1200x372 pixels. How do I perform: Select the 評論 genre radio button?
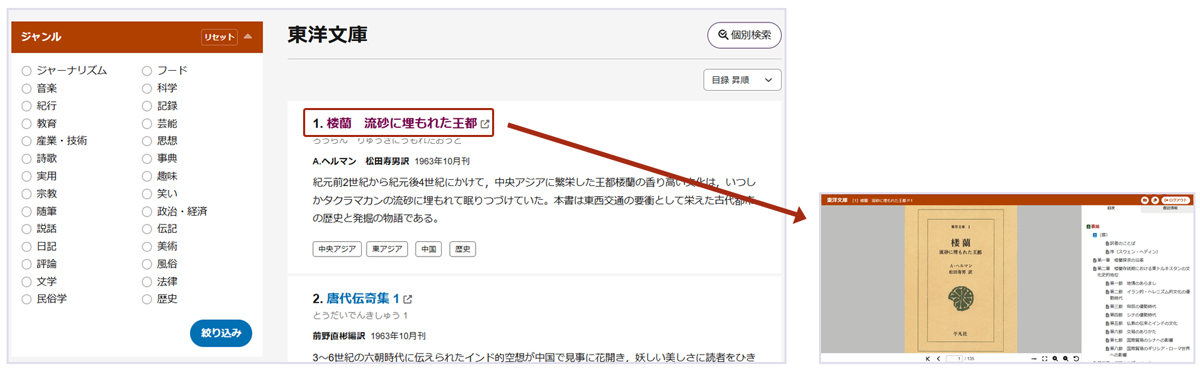(27, 263)
